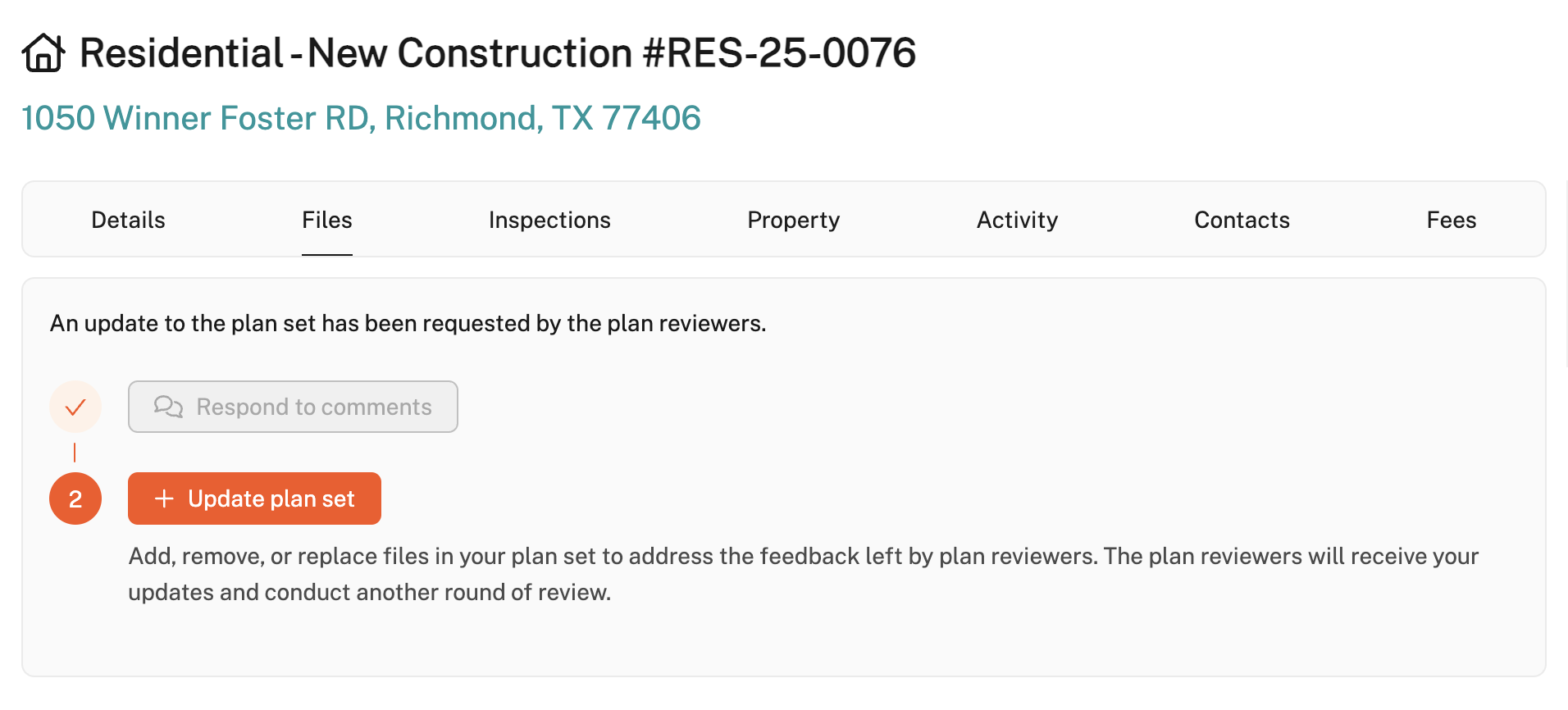Click the speech bubbles icon in Respond to comments
The width and height of the screenshot is (1568, 710).
coord(168,407)
